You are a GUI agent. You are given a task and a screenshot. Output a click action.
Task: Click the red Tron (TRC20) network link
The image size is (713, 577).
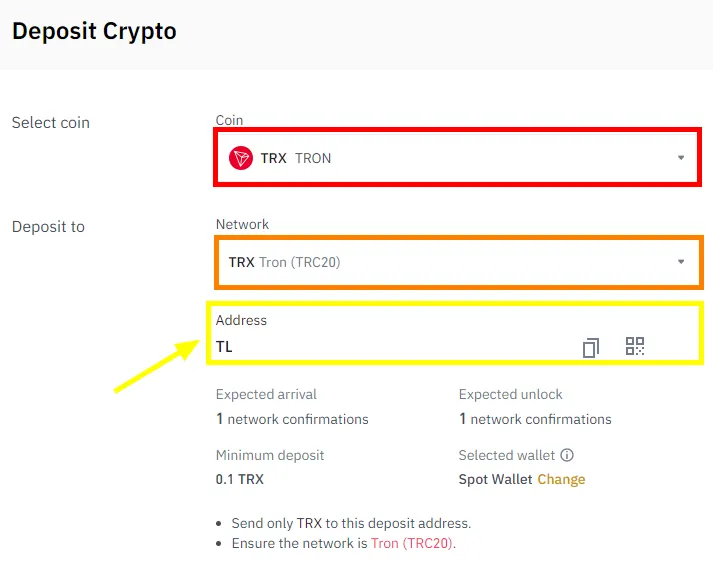click(x=412, y=544)
